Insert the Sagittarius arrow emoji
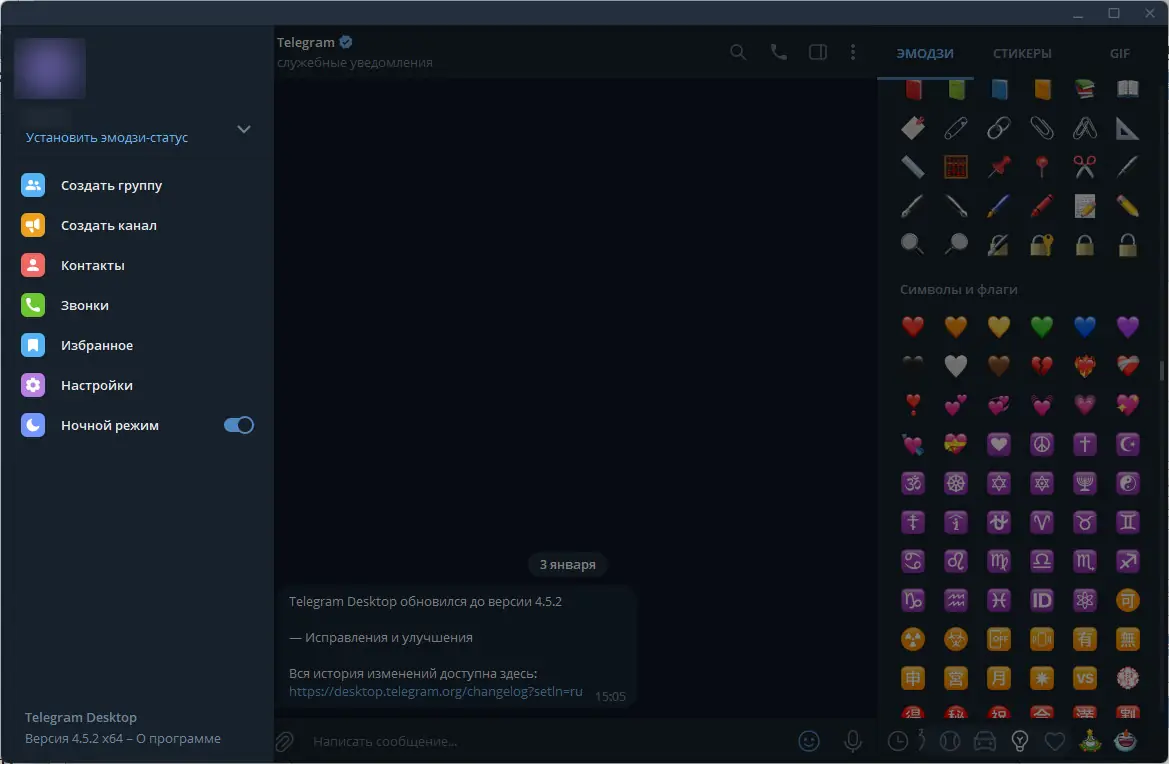Image resolution: width=1169 pixels, height=764 pixels. point(1127,561)
